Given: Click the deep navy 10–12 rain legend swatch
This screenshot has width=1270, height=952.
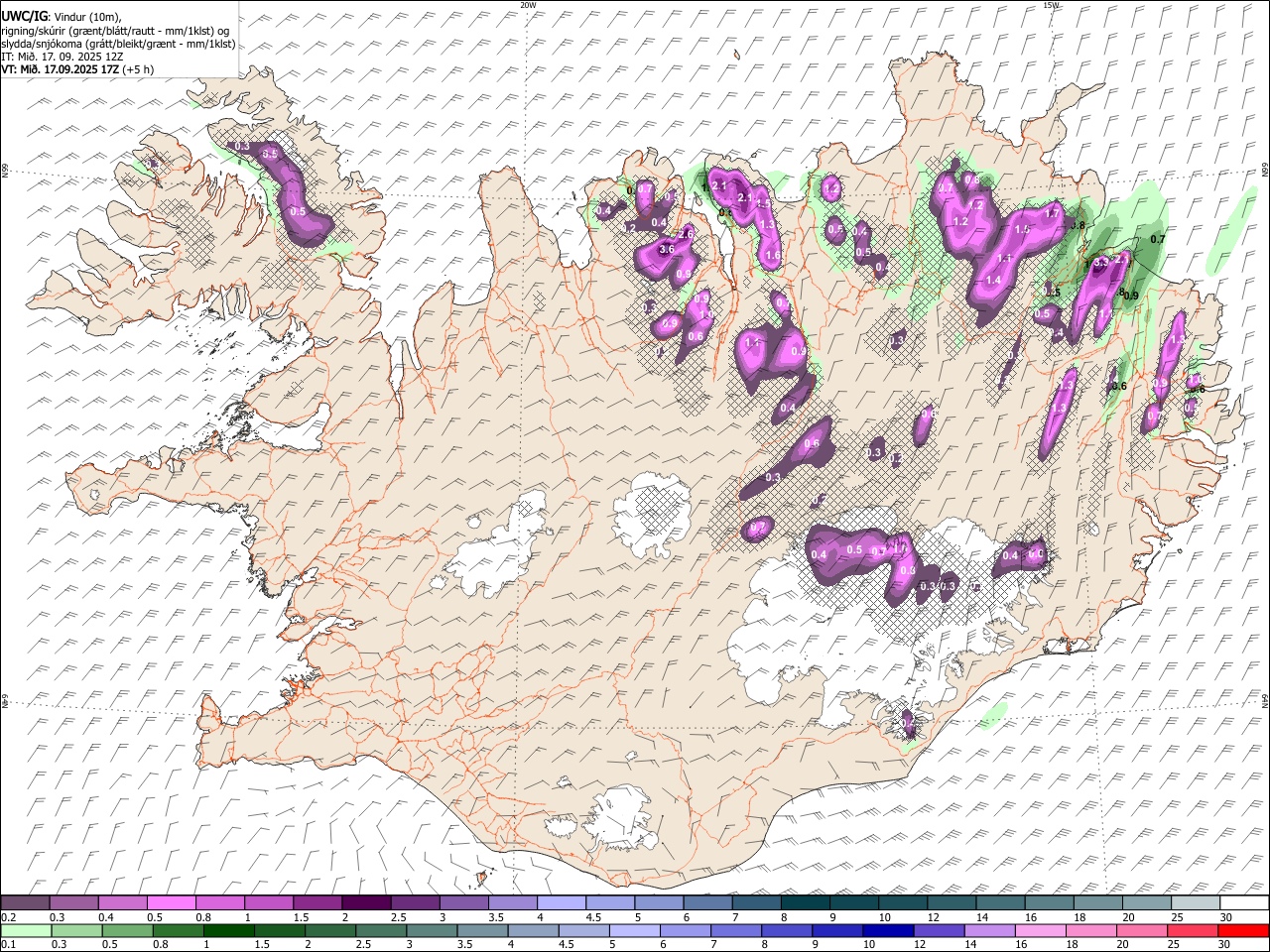Looking at the screenshot, I should (888, 930).
